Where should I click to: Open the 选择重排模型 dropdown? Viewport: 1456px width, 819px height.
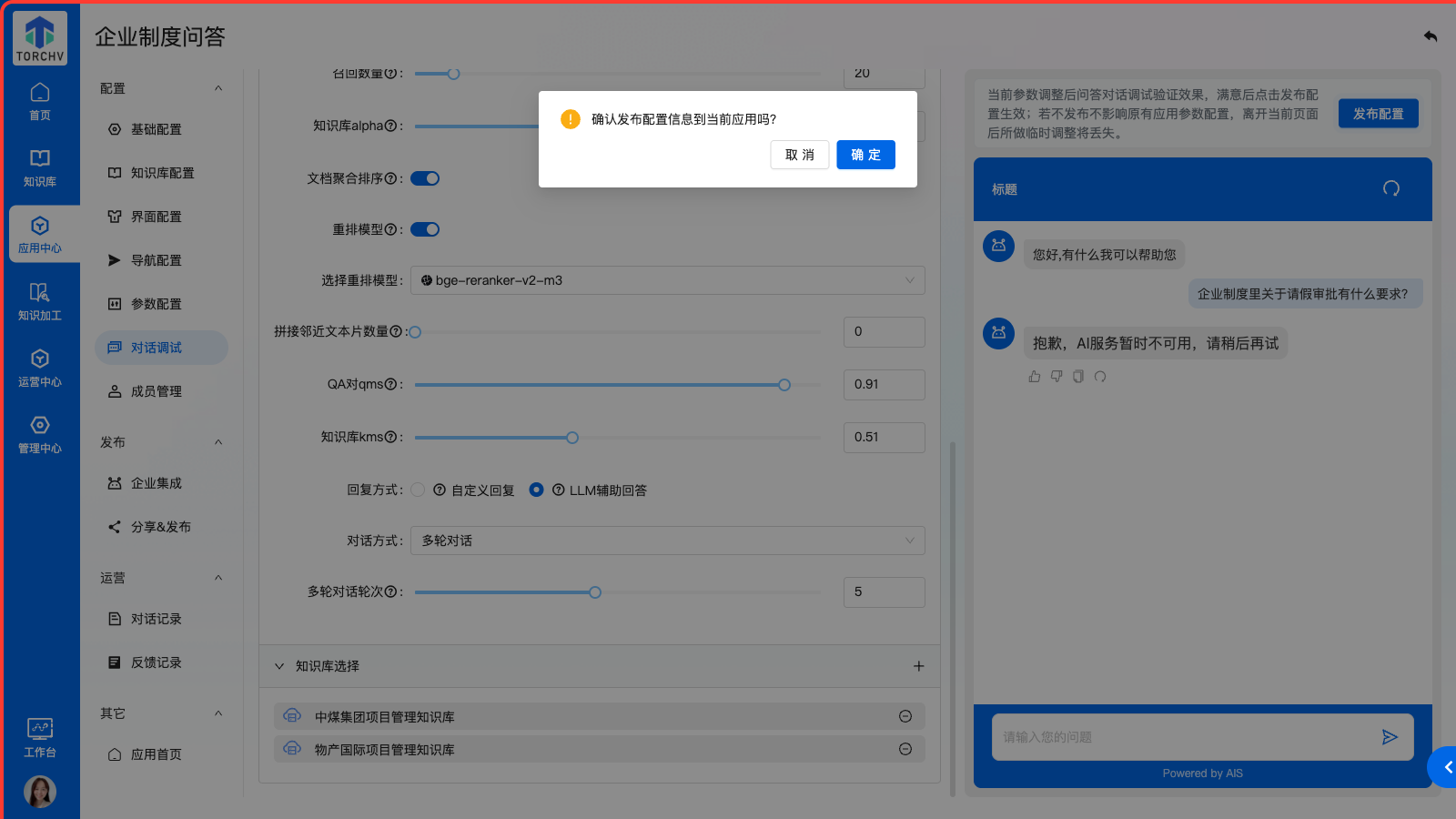[x=668, y=280]
